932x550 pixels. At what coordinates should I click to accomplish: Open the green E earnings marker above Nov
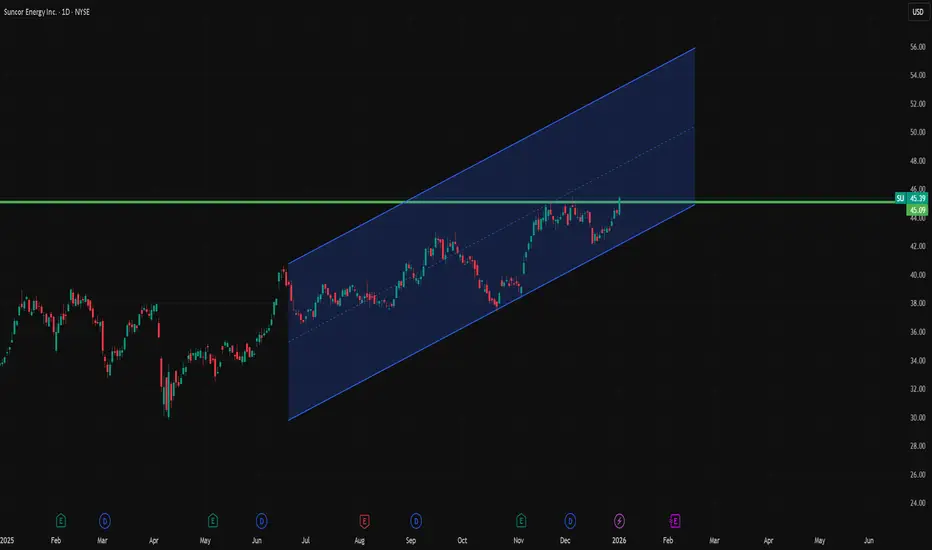pos(521,521)
